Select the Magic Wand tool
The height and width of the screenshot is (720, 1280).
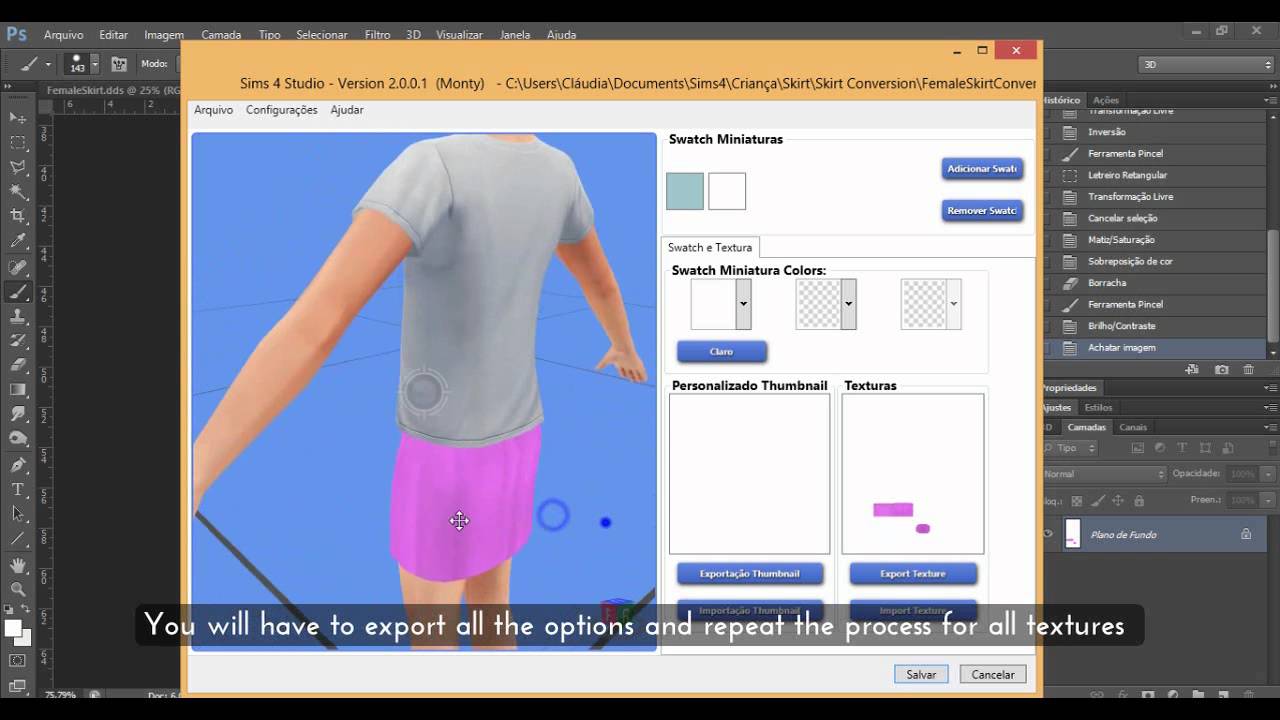(x=18, y=192)
